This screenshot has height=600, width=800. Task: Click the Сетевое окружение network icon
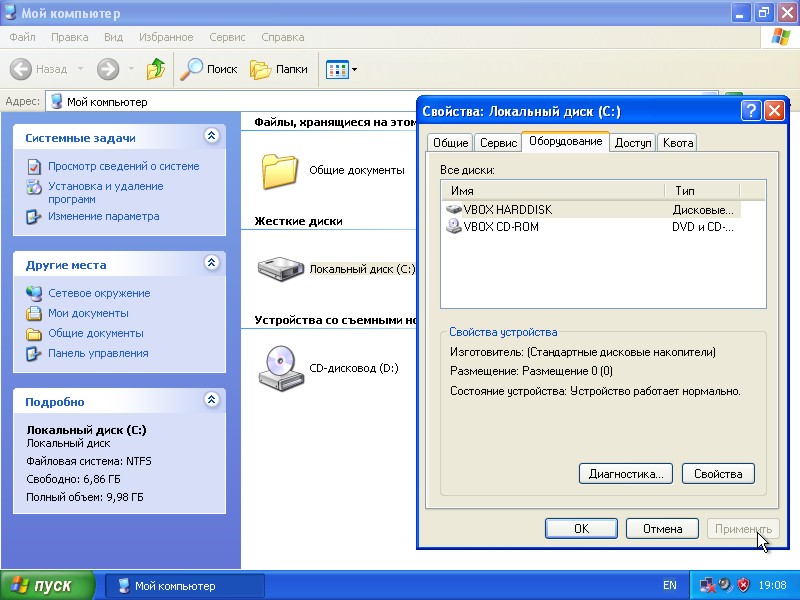coord(34,293)
